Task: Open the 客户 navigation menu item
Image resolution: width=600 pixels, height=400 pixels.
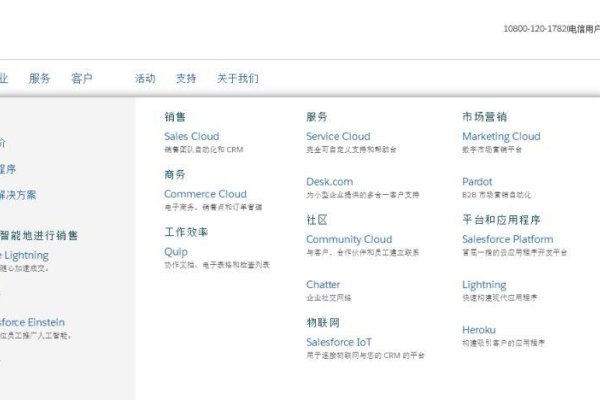Action: click(x=82, y=78)
